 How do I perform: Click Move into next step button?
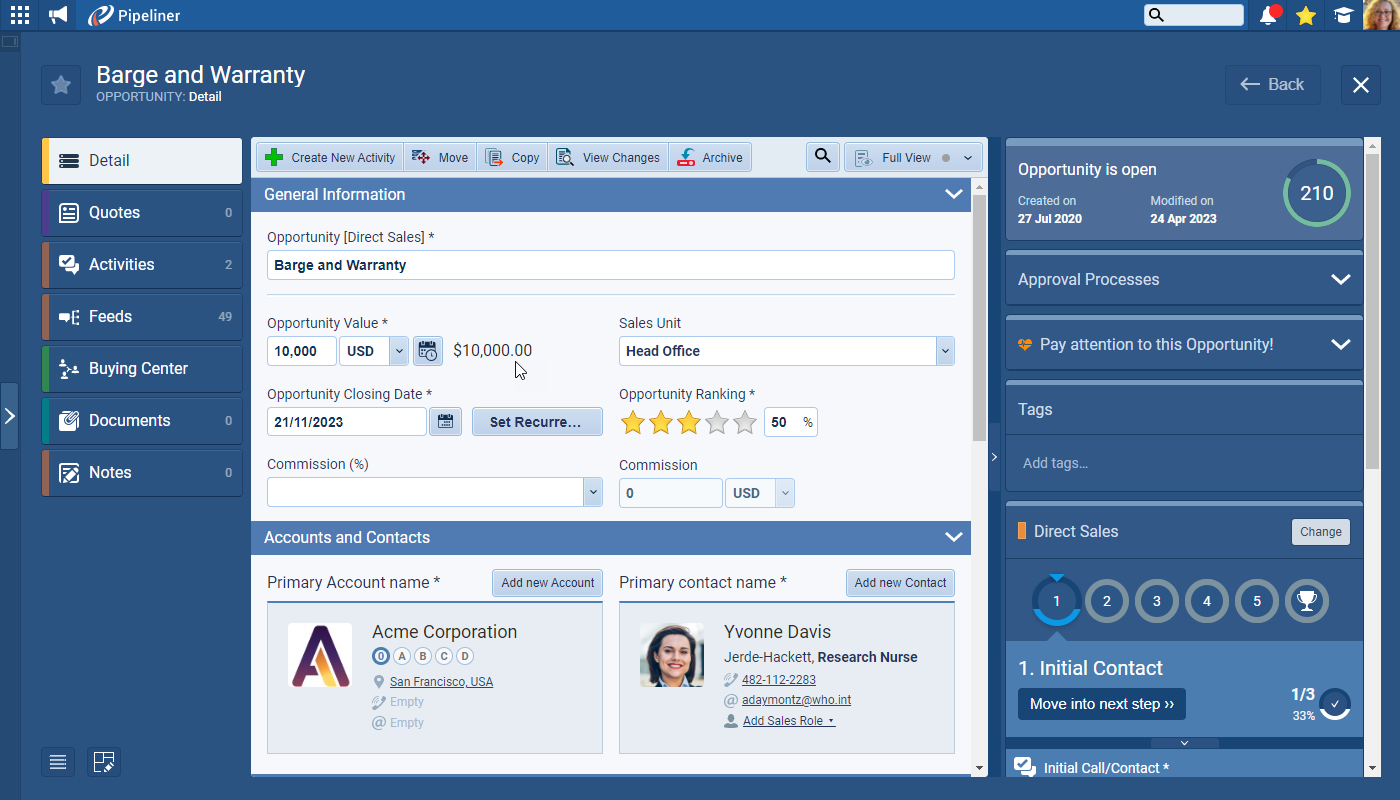pyautogui.click(x=1101, y=704)
